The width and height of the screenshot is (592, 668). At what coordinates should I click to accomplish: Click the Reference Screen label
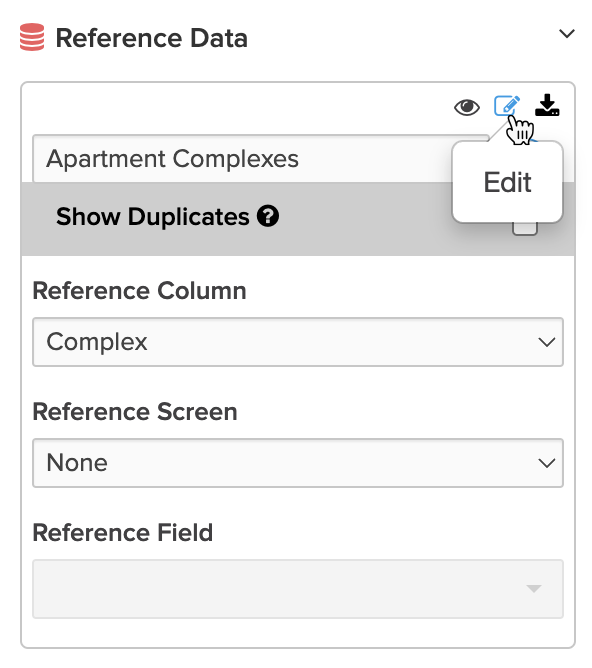coord(135,412)
